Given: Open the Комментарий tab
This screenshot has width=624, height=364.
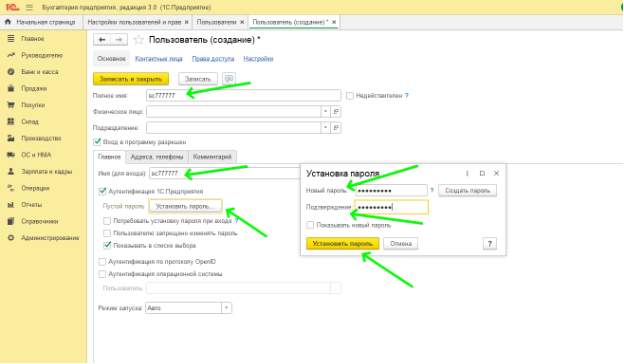Looking at the screenshot, I should pyautogui.click(x=212, y=157).
